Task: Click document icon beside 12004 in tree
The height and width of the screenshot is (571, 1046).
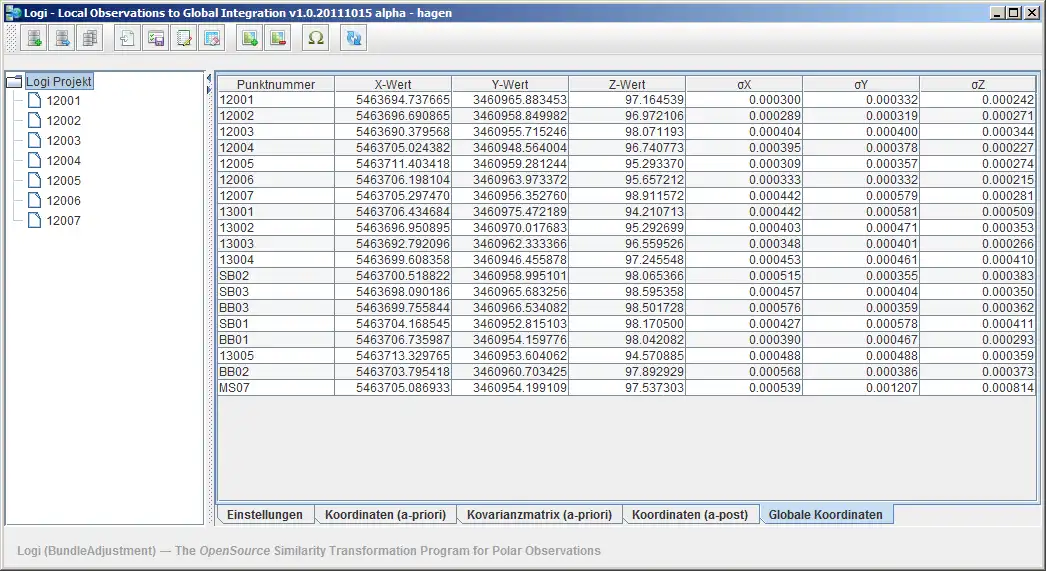Action: [34, 161]
